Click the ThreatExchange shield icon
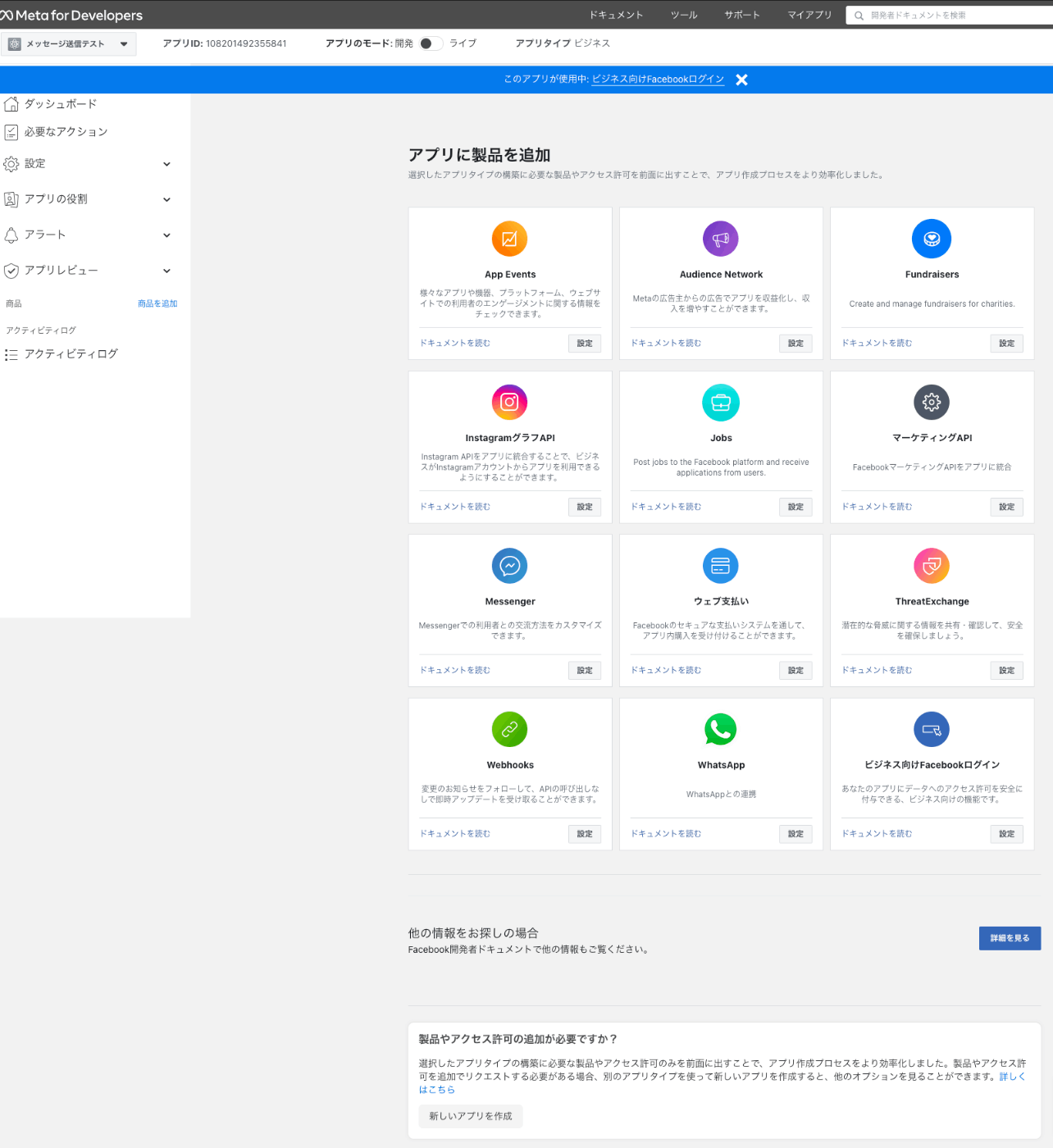This screenshot has width=1053, height=1148. tap(932, 566)
